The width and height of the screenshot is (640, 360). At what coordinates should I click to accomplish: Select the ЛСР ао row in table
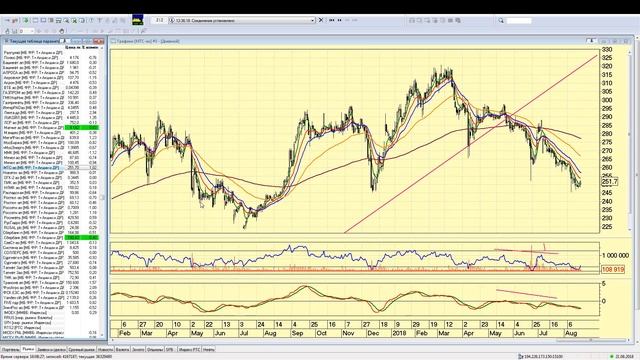(x=51, y=122)
